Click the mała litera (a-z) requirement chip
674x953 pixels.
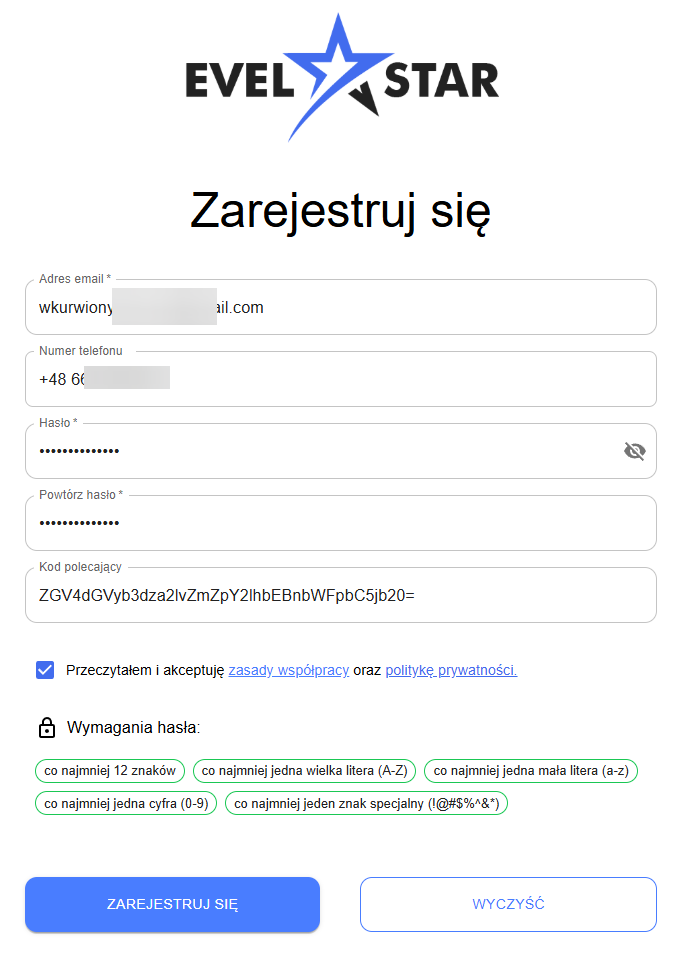531,771
